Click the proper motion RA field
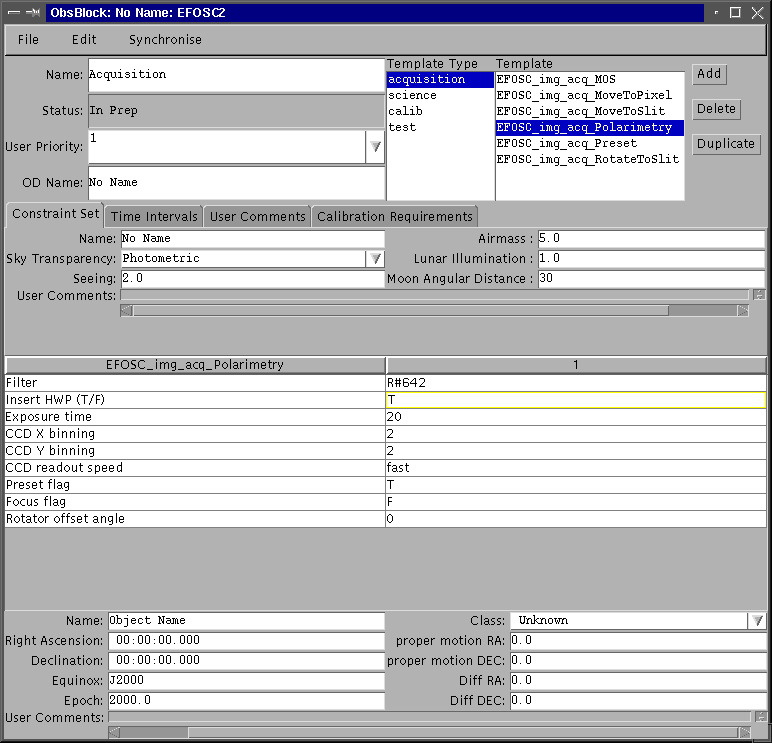The image size is (772, 743). tap(638, 641)
